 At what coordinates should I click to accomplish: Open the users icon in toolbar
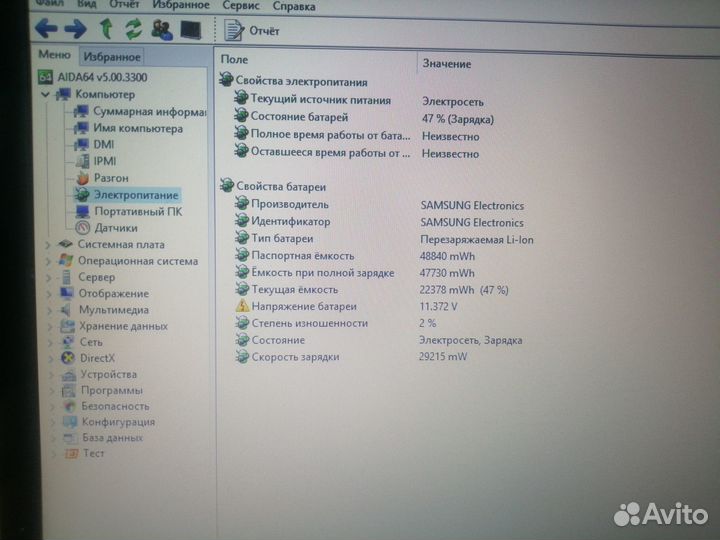pos(162,30)
